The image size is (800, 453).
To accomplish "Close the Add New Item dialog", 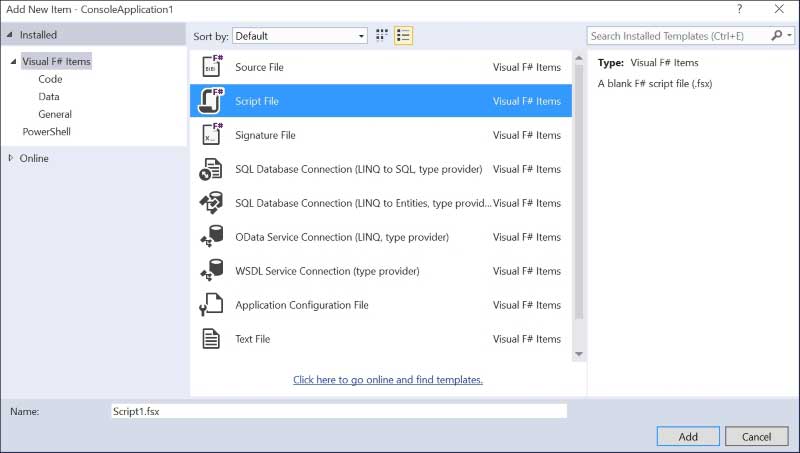I will 779,9.
